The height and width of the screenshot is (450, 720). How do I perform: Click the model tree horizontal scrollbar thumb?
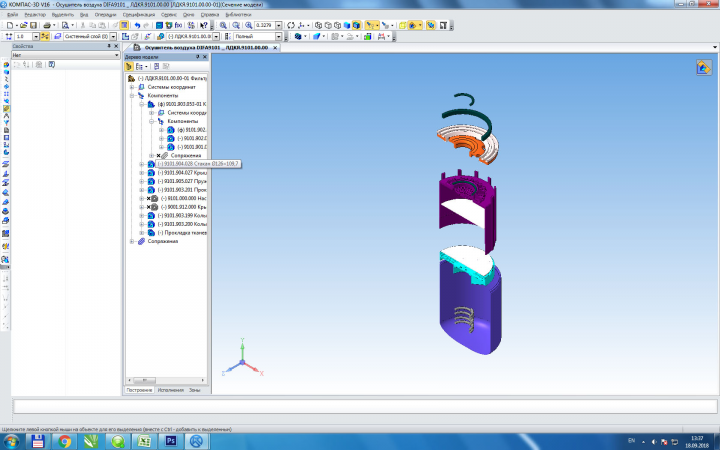point(144,380)
